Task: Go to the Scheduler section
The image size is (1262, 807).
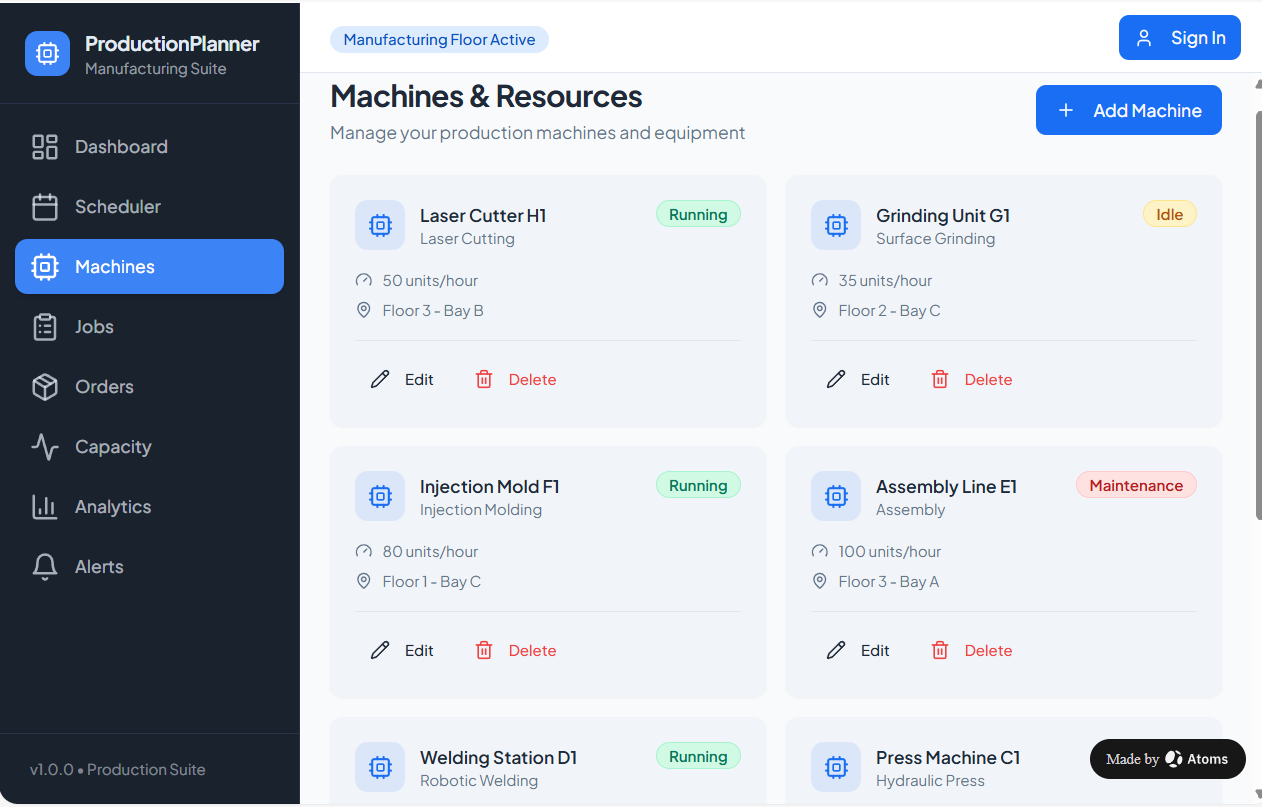Action: click(x=149, y=207)
